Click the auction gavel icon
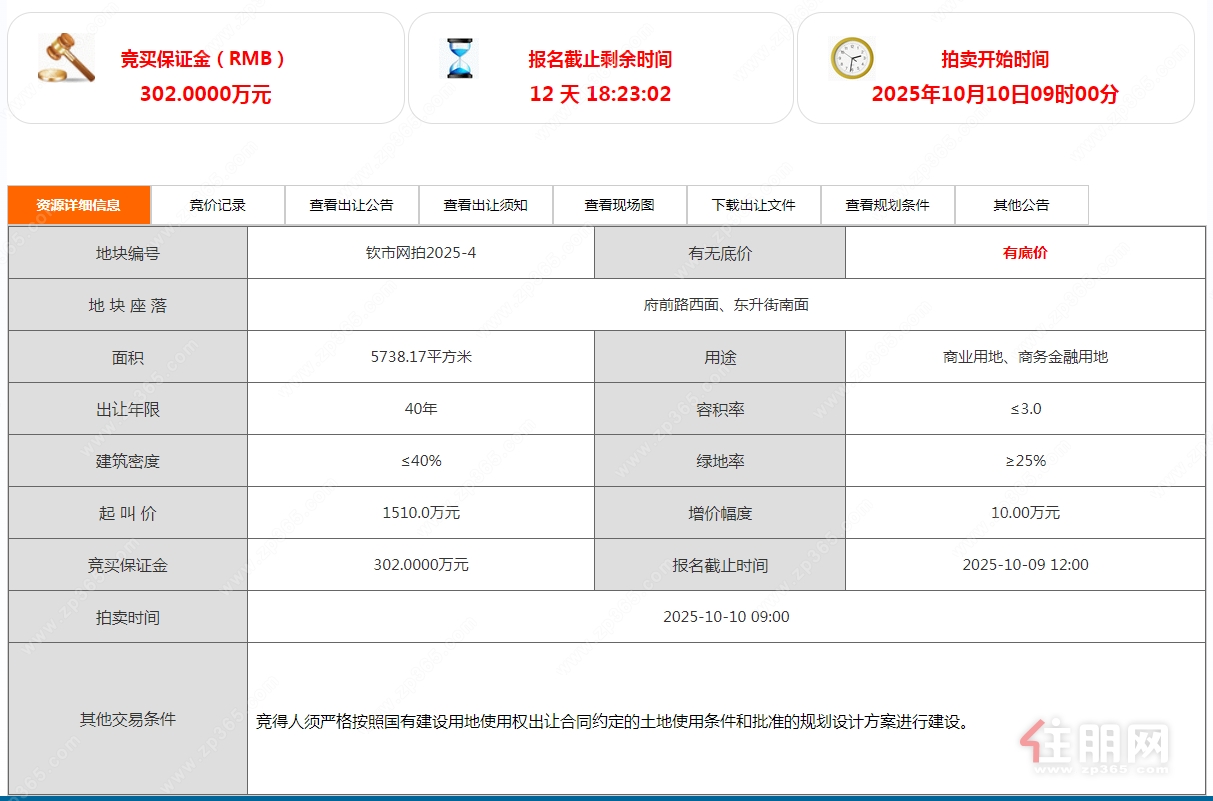The image size is (1213, 801). (x=66, y=59)
